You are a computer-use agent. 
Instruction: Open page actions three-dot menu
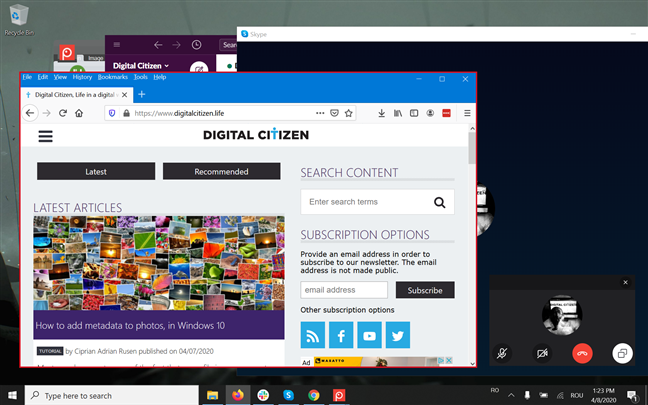pos(320,113)
